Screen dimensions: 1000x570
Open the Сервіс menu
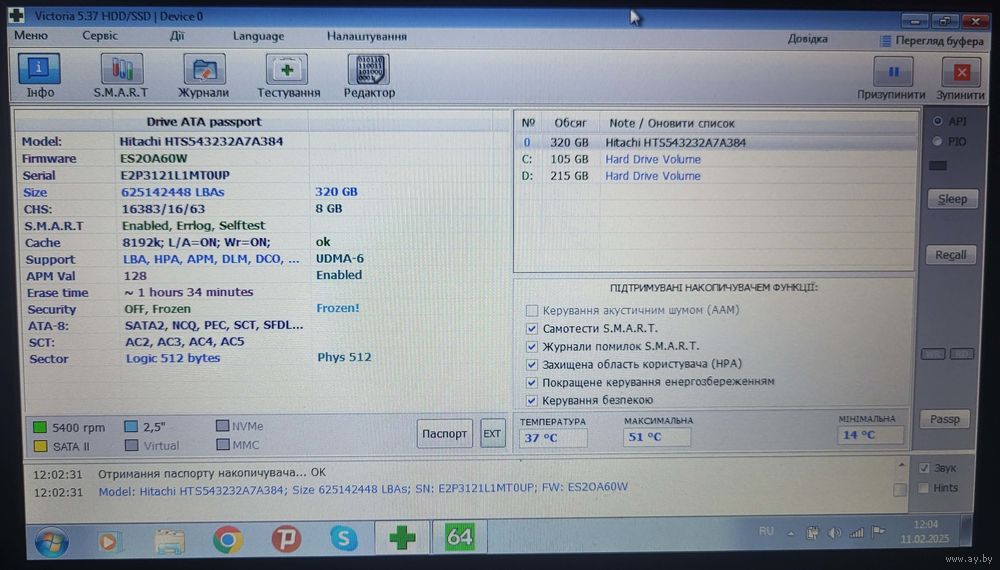tap(100, 36)
